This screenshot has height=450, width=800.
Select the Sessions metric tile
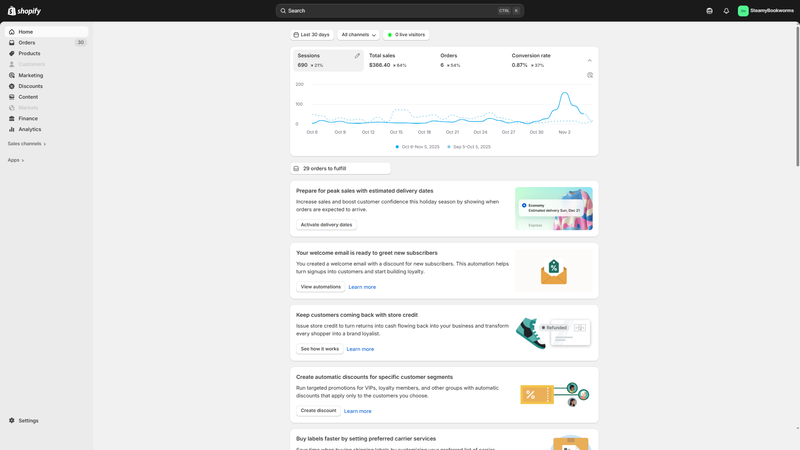click(328, 60)
